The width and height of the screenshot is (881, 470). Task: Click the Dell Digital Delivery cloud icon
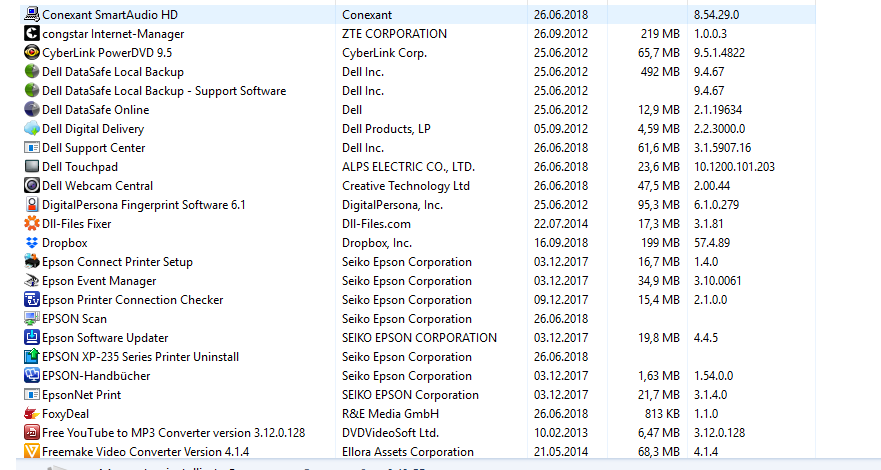click(x=32, y=129)
